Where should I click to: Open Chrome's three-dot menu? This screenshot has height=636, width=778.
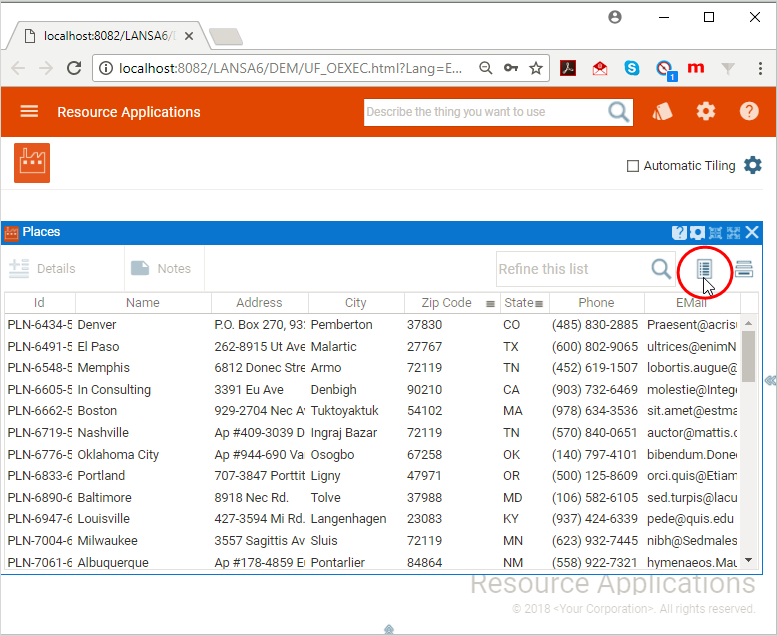[760, 68]
